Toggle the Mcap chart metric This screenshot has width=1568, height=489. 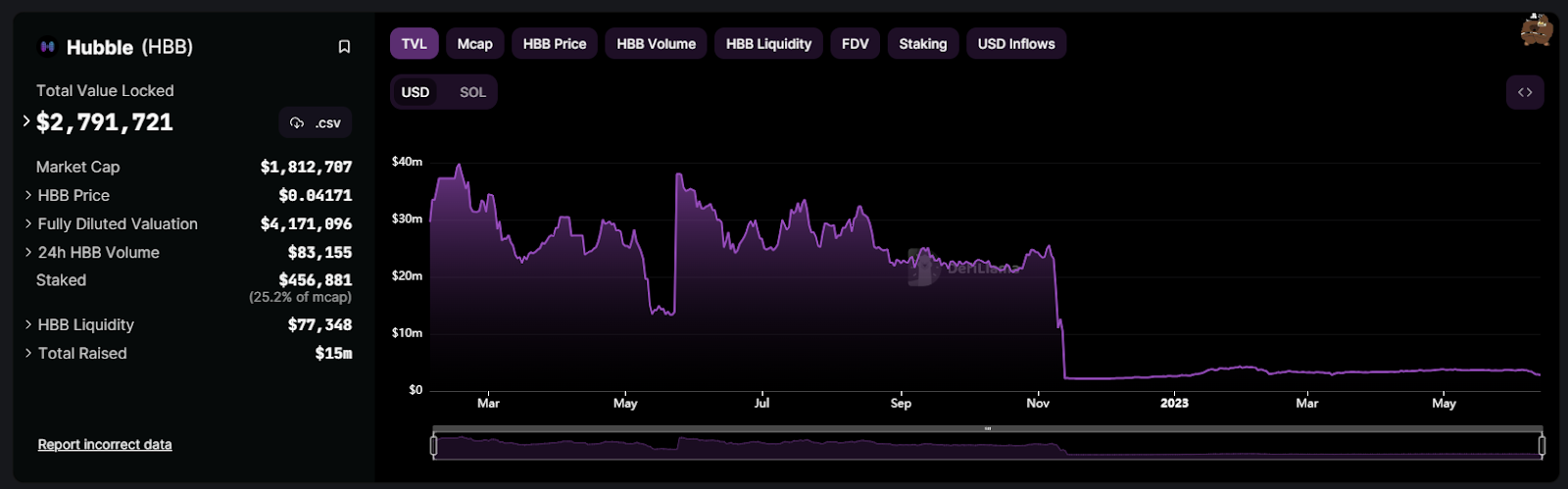click(474, 44)
